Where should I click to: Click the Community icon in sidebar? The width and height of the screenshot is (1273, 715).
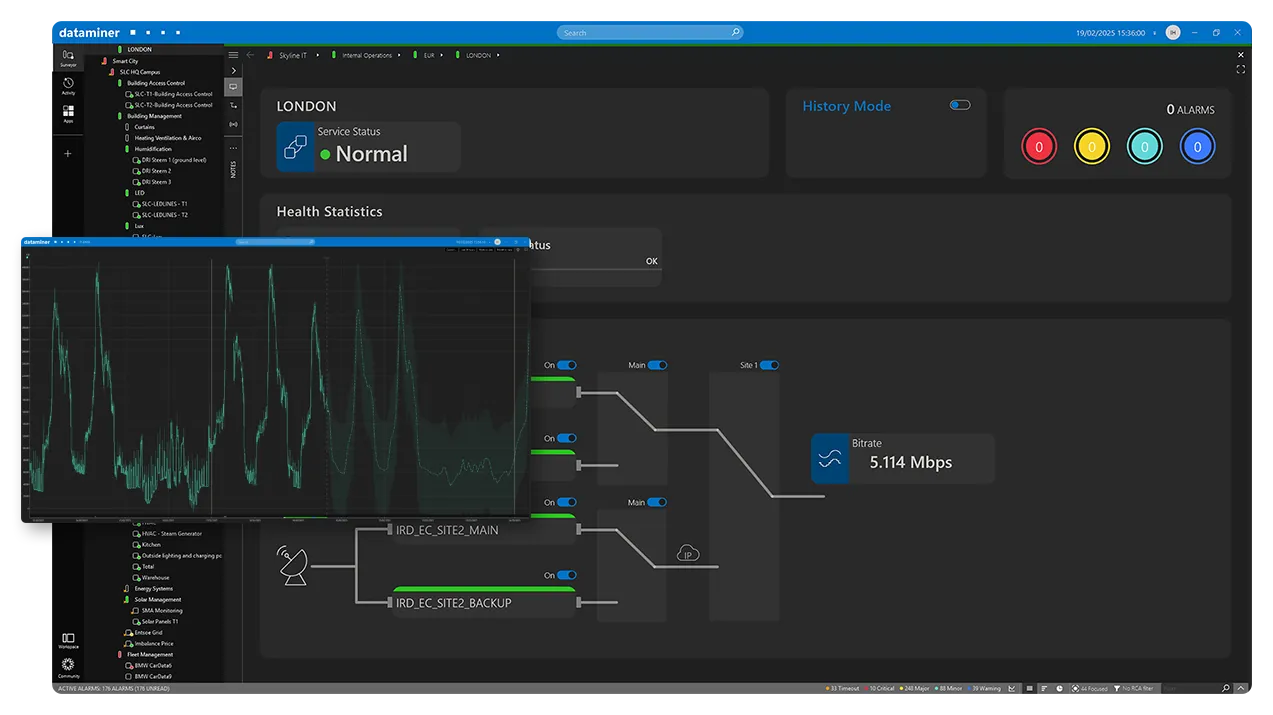click(68, 666)
